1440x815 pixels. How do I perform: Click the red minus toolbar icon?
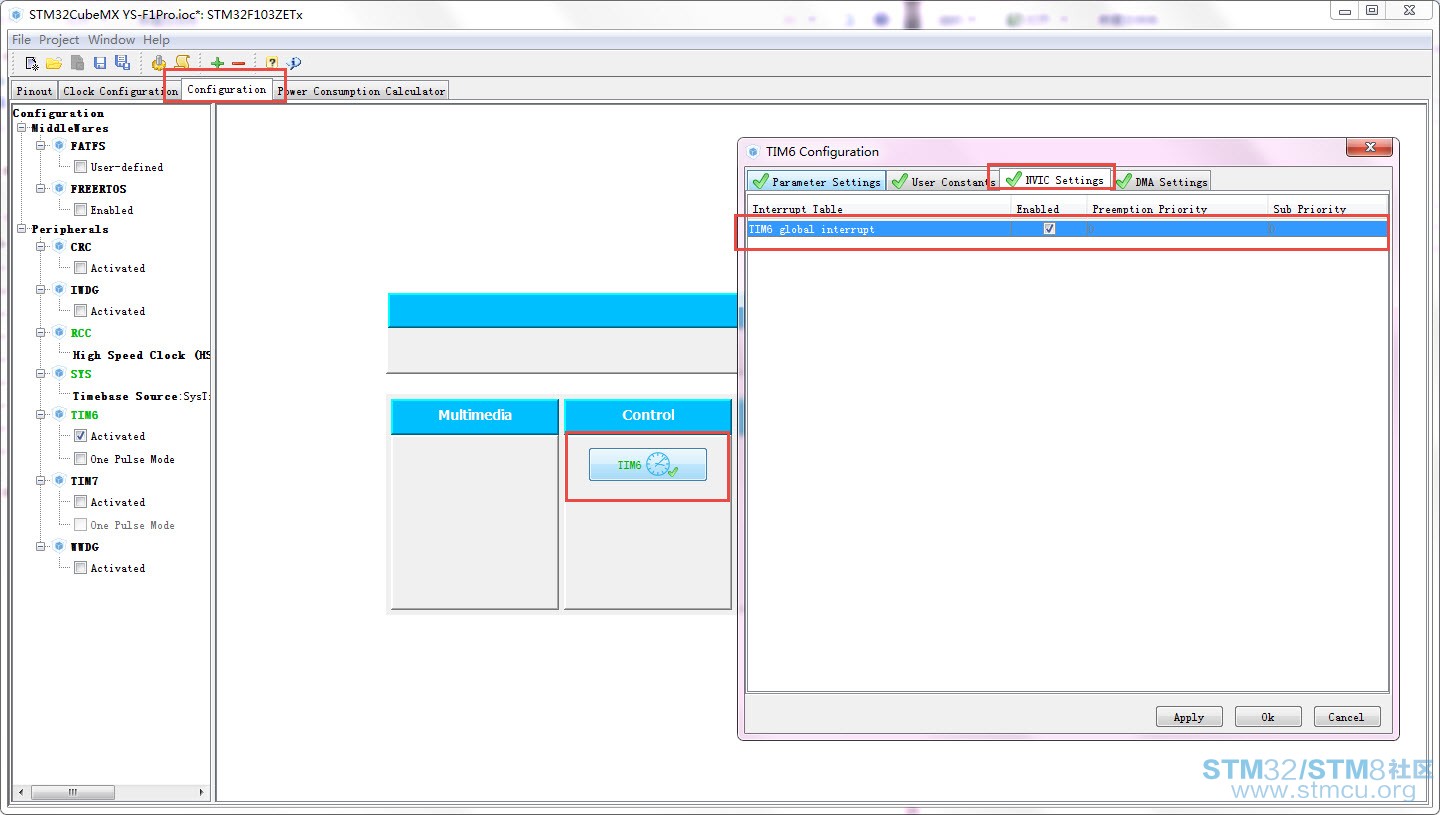[x=238, y=64]
